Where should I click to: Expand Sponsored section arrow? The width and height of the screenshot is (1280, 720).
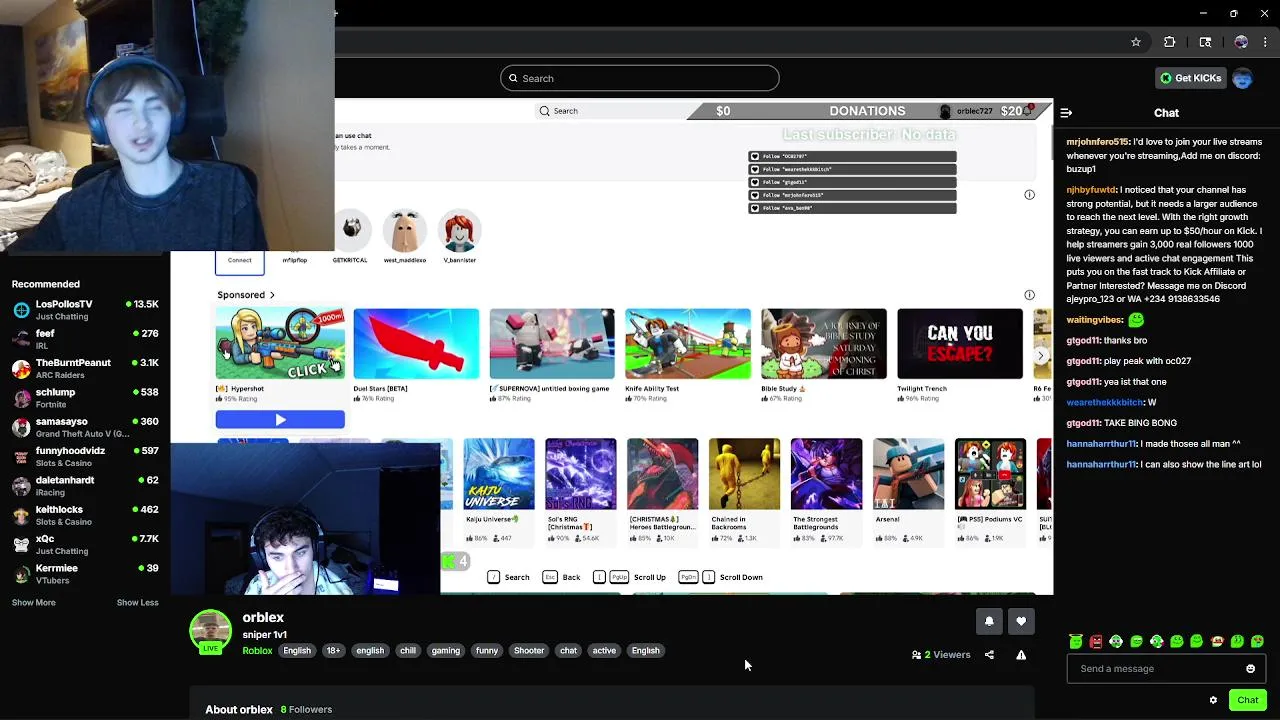(x=272, y=295)
